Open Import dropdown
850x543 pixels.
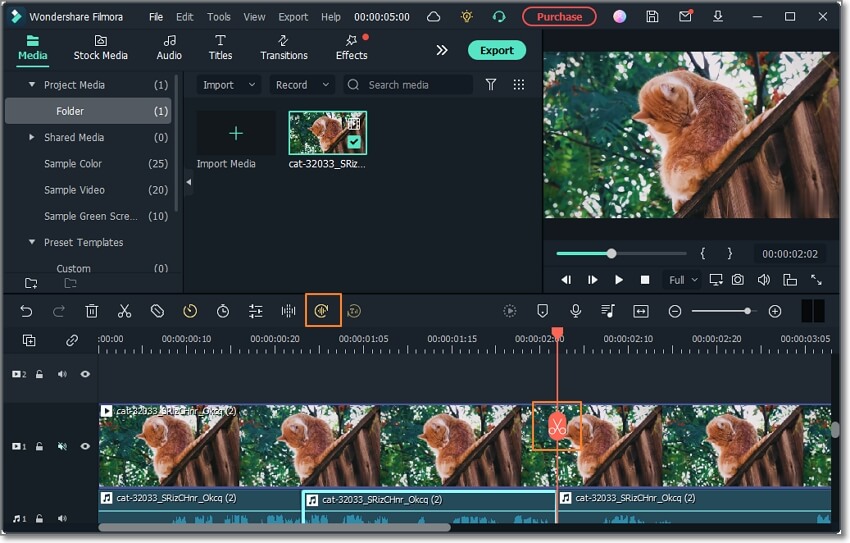(x=228, y=85)
